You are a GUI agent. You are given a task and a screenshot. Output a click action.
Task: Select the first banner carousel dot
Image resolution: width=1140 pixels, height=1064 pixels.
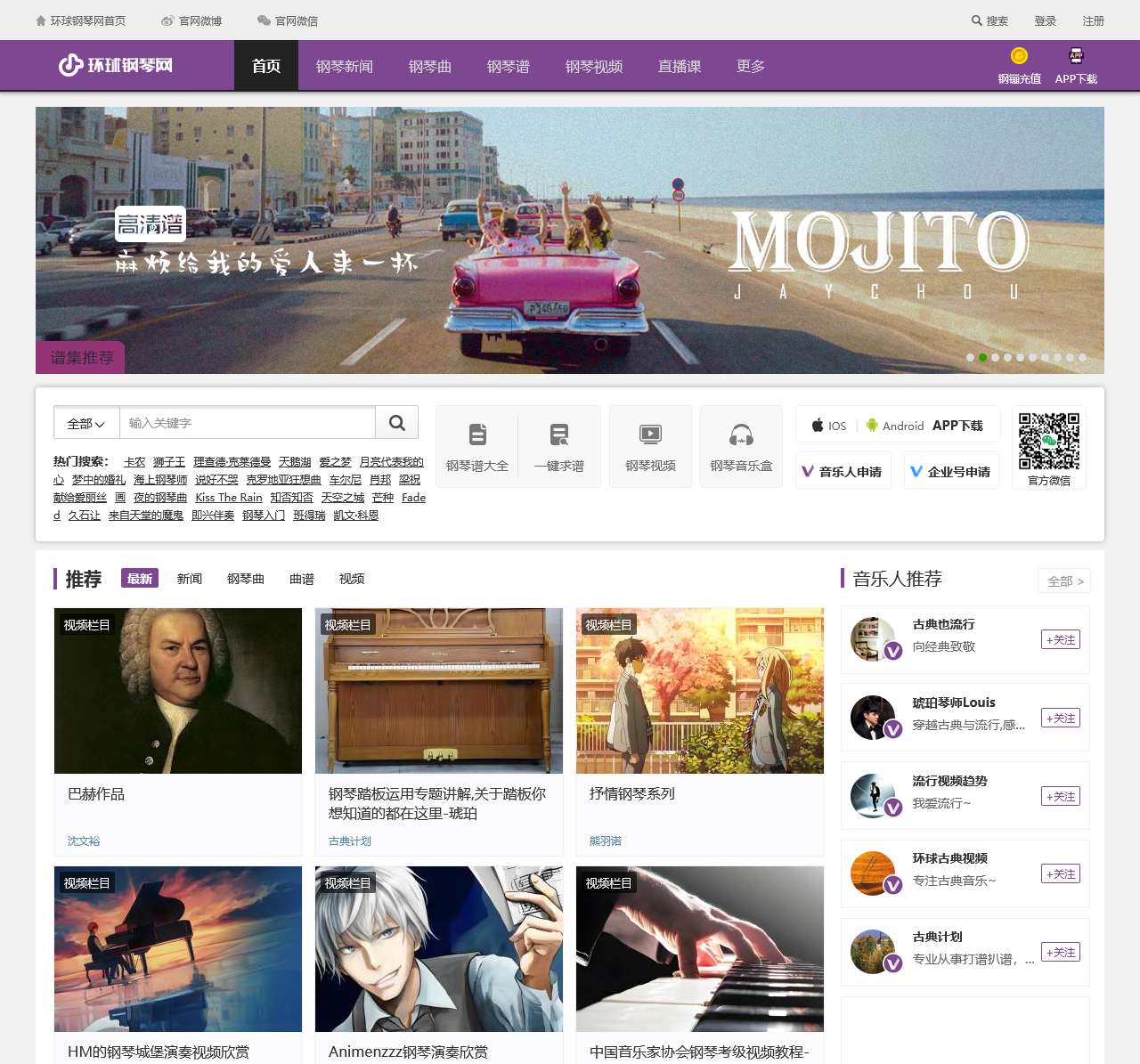click(970, 357)
